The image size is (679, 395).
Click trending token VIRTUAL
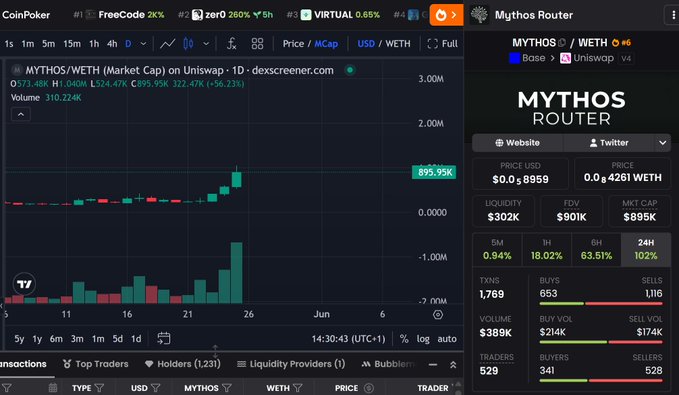coord(333,15)
